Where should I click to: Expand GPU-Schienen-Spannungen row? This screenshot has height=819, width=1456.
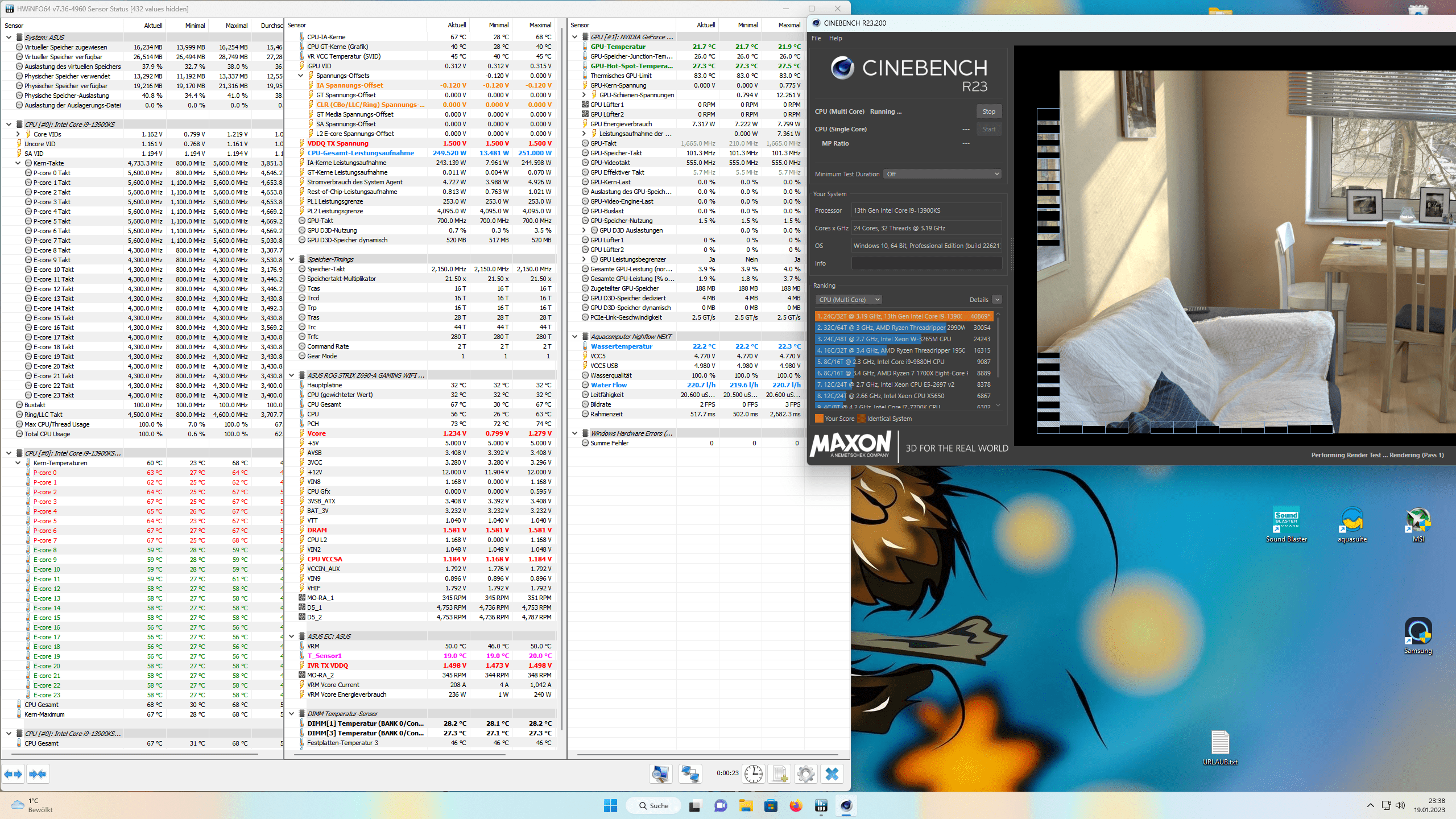point(584,95)
